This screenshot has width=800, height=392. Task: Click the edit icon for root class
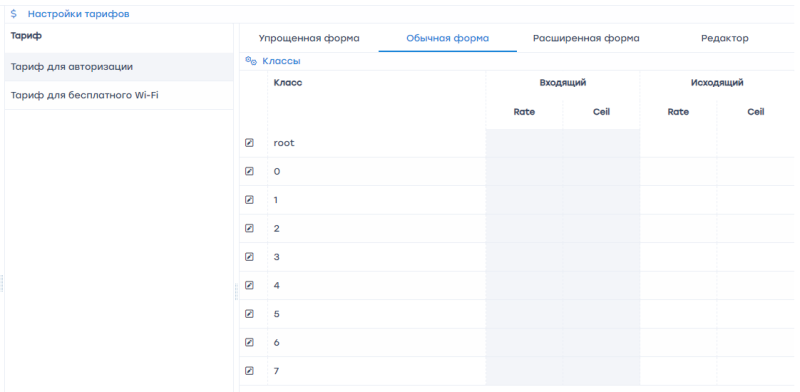pyautogui.click(x=249, y=143)
